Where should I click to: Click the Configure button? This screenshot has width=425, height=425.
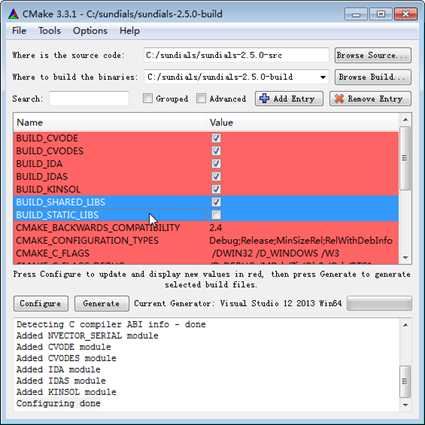point(41,304)
